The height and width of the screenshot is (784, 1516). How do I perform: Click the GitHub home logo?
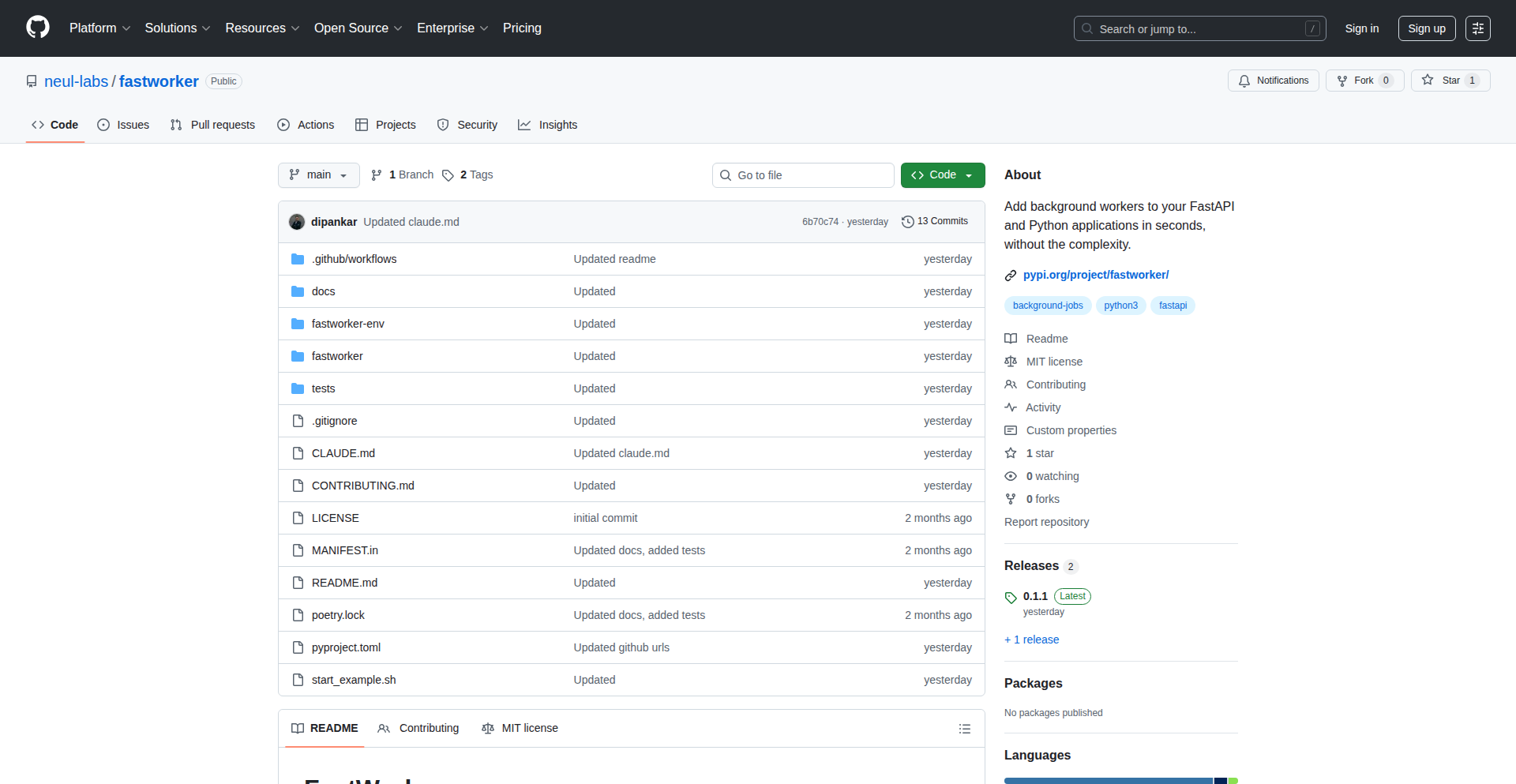pos(36,28)
